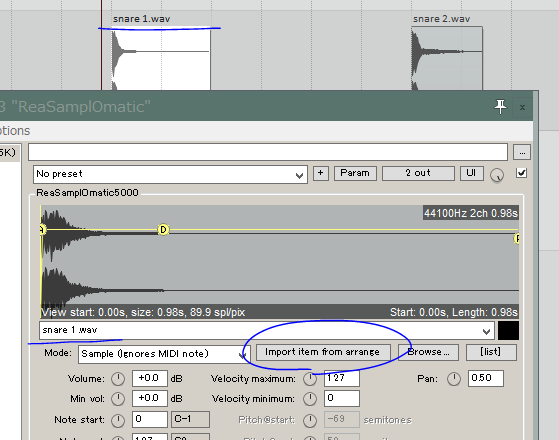
Task: Click the Volume knob
Action: pos(118,379)
